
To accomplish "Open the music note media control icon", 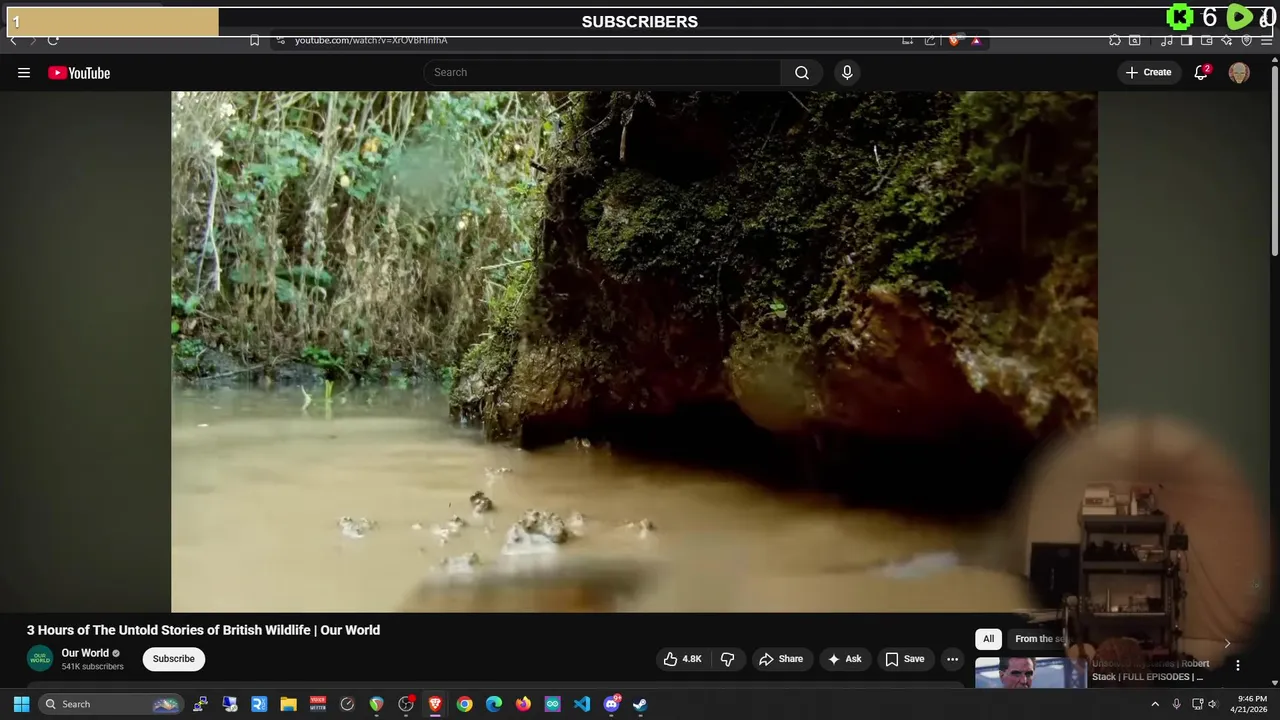I will pyautogui.click(x=1167, y=40).
